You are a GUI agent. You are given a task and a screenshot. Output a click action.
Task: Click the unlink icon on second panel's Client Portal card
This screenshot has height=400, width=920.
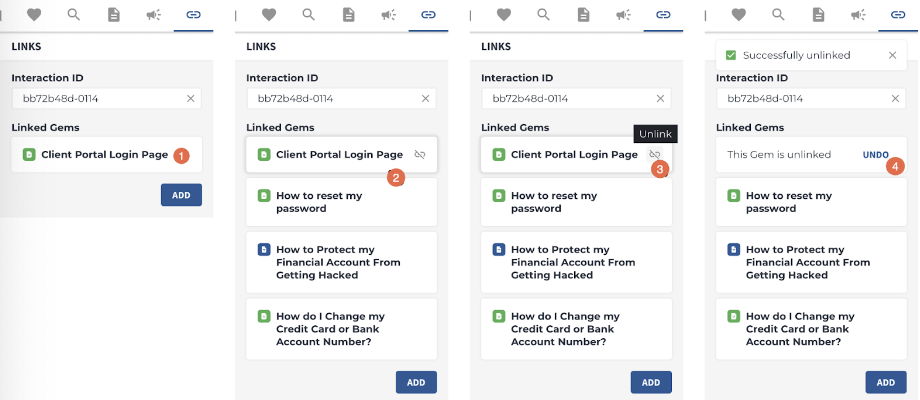pos(420,155)
